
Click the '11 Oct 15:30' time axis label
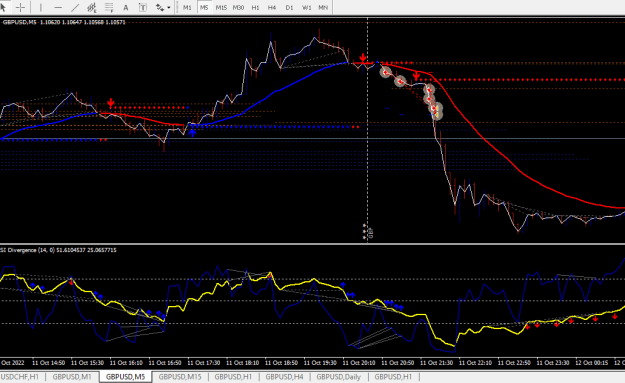tap(87, 363)
